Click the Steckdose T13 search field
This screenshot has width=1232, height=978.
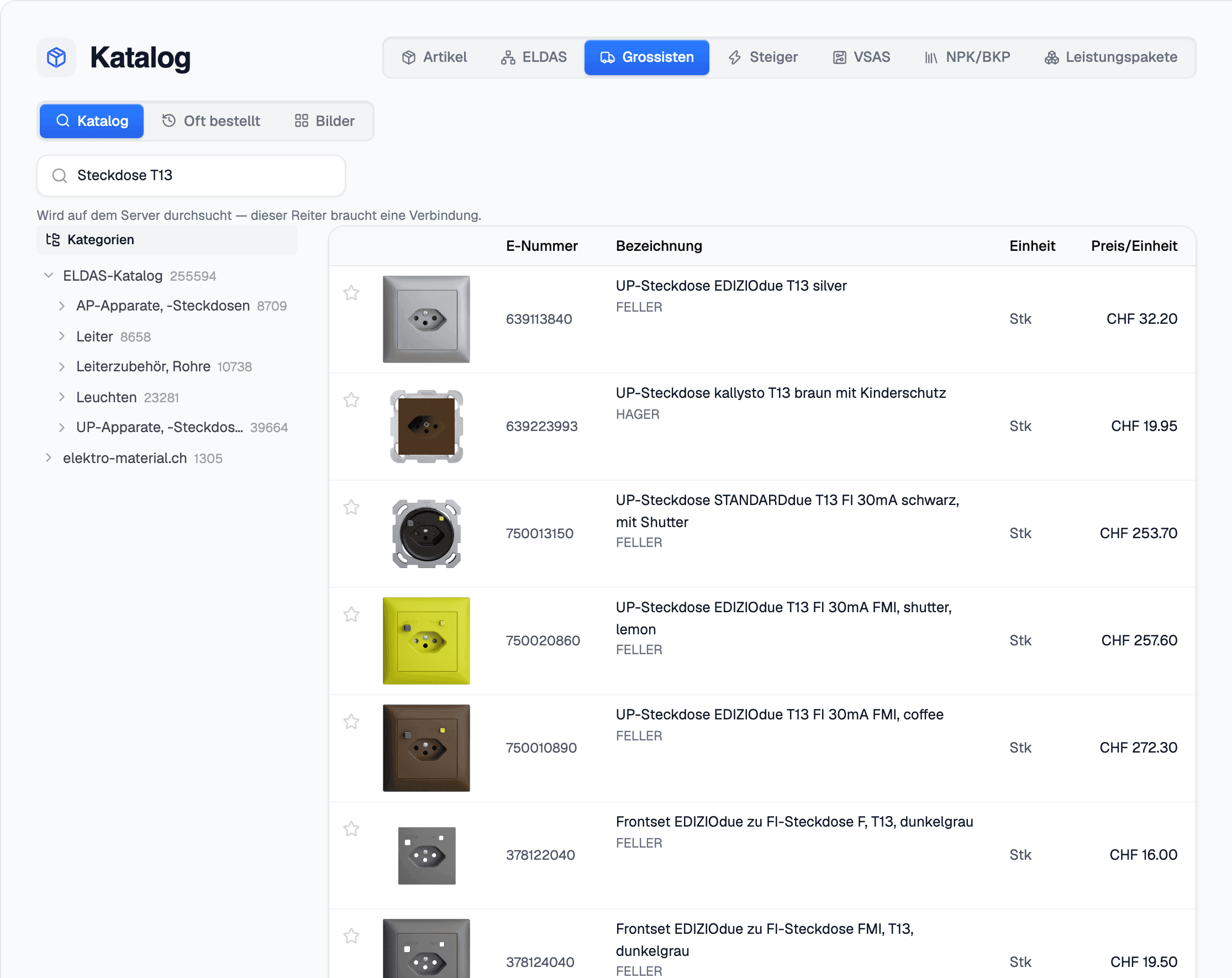click(x=191, y=176)
